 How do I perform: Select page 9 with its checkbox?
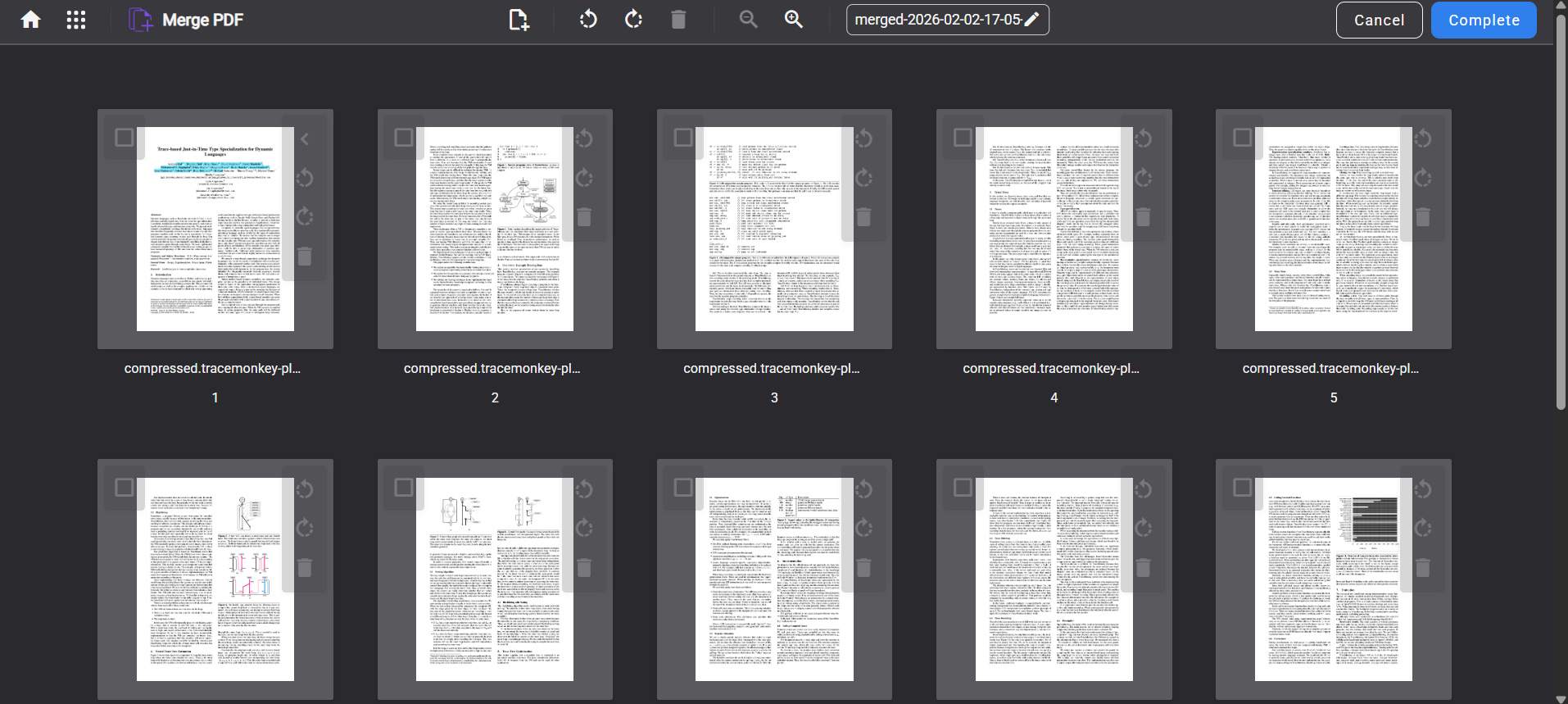click(x=963, y=488)
